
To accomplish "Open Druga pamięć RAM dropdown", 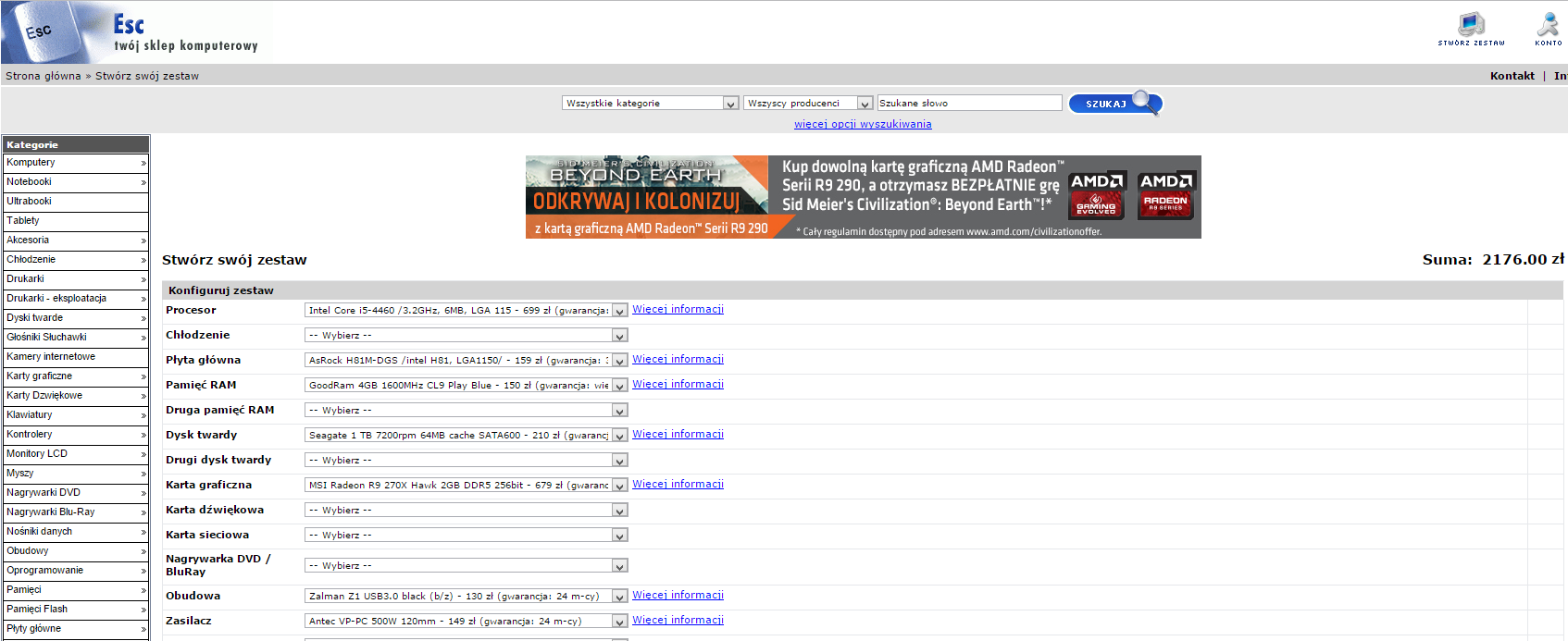I will click(x=467, y=410).
